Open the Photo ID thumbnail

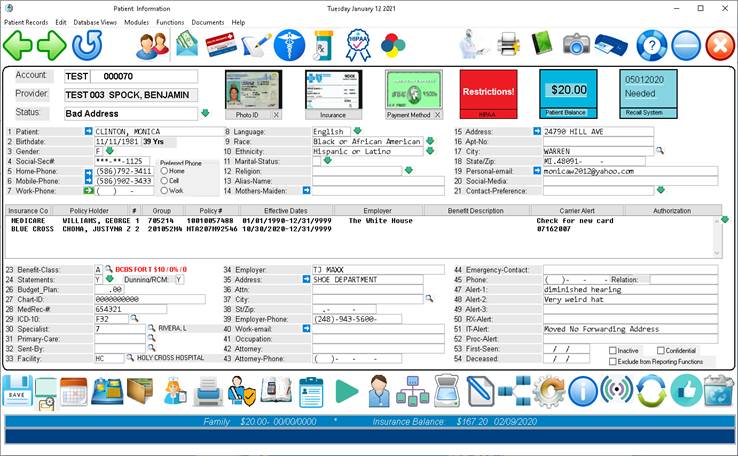click(253, 91)
